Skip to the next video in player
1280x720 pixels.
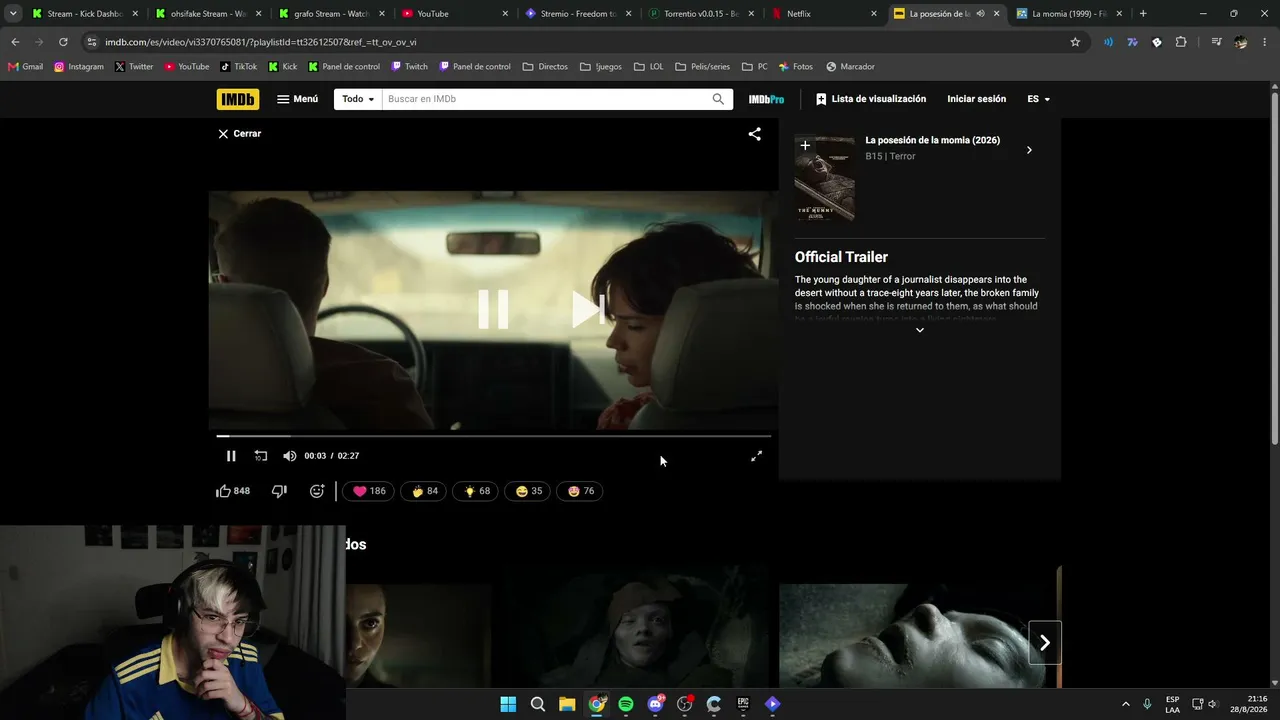[589, 309]
